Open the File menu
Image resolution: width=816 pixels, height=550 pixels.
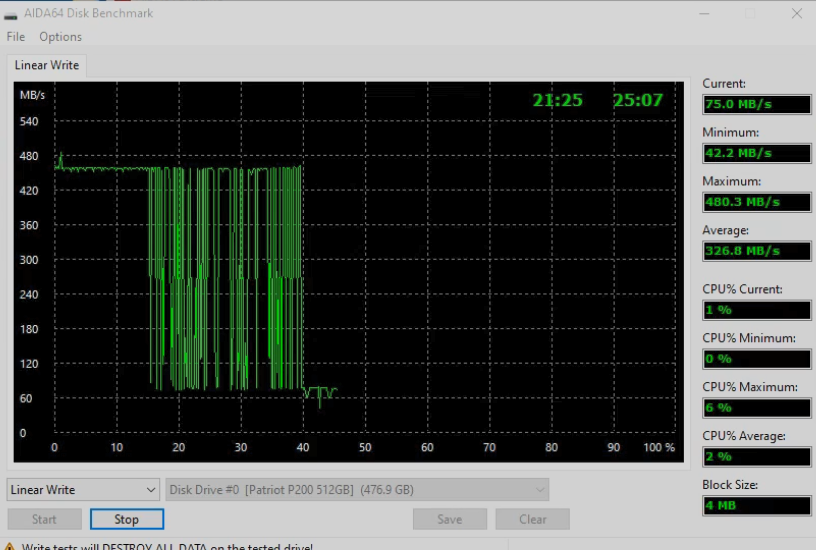tap(16, 37)
